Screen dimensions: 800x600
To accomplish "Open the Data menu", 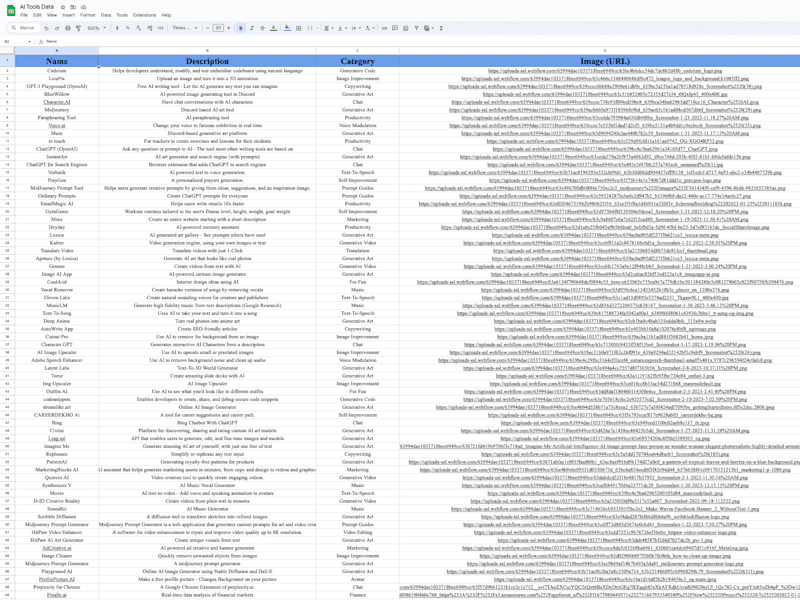I will click(x=106, y=15).
